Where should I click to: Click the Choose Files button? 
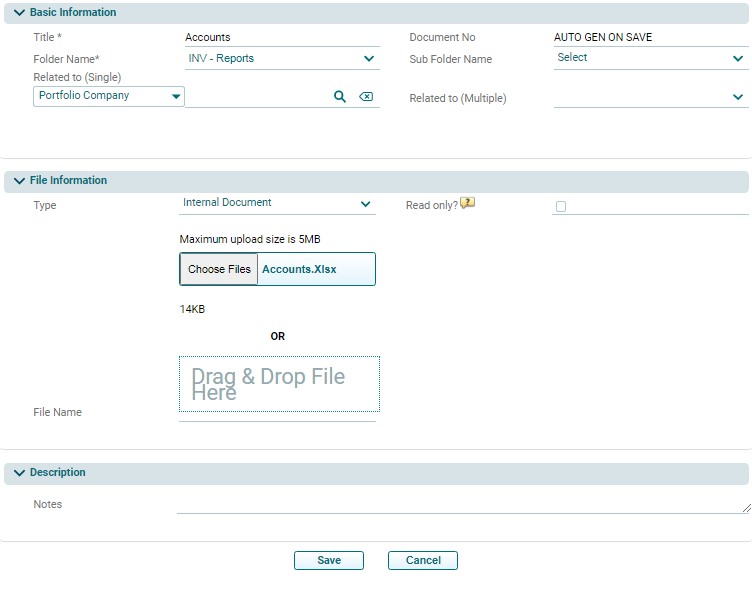click(219, 270)
